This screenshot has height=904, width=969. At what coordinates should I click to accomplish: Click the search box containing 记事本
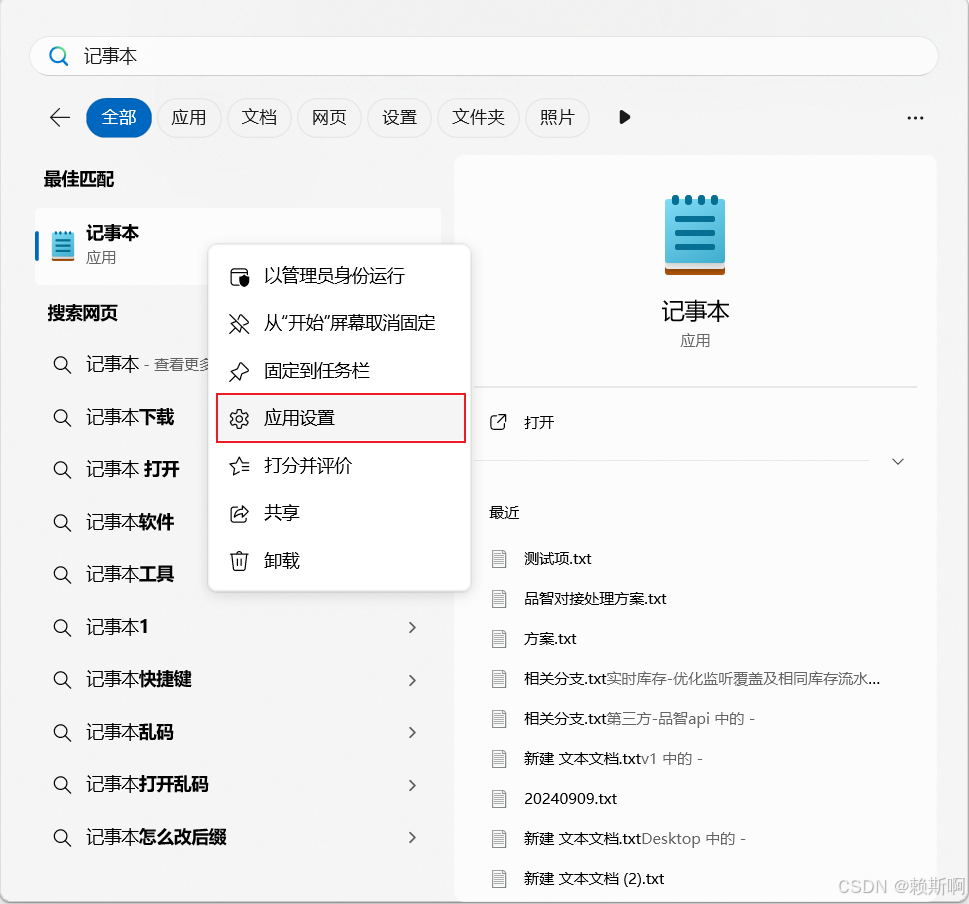(x=484, y=56)
